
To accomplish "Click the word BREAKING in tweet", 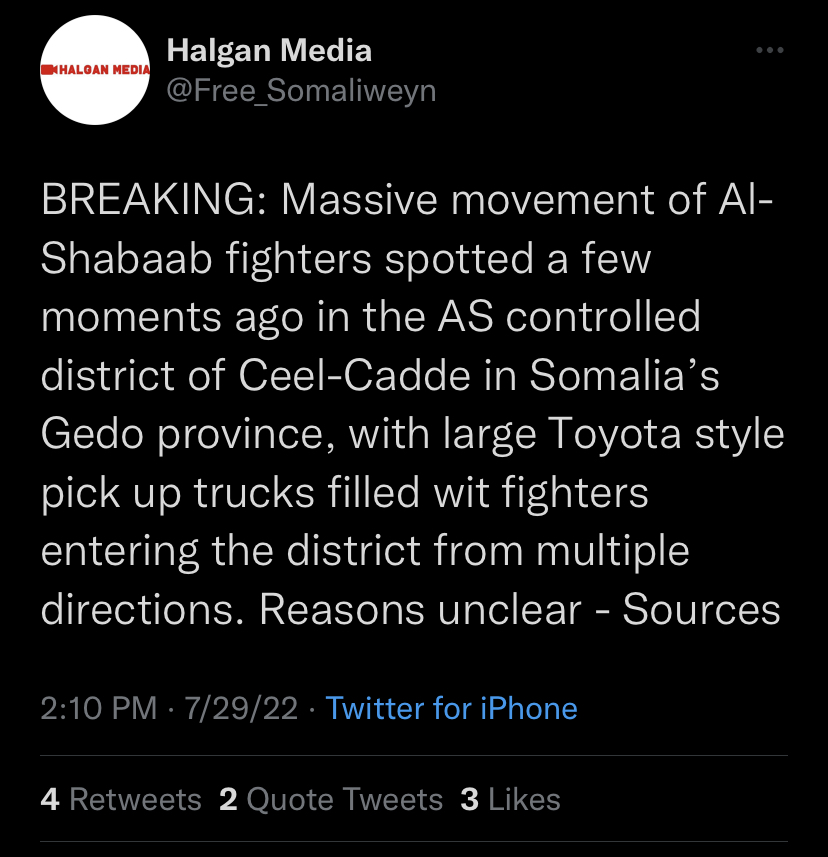I will 148,199.
